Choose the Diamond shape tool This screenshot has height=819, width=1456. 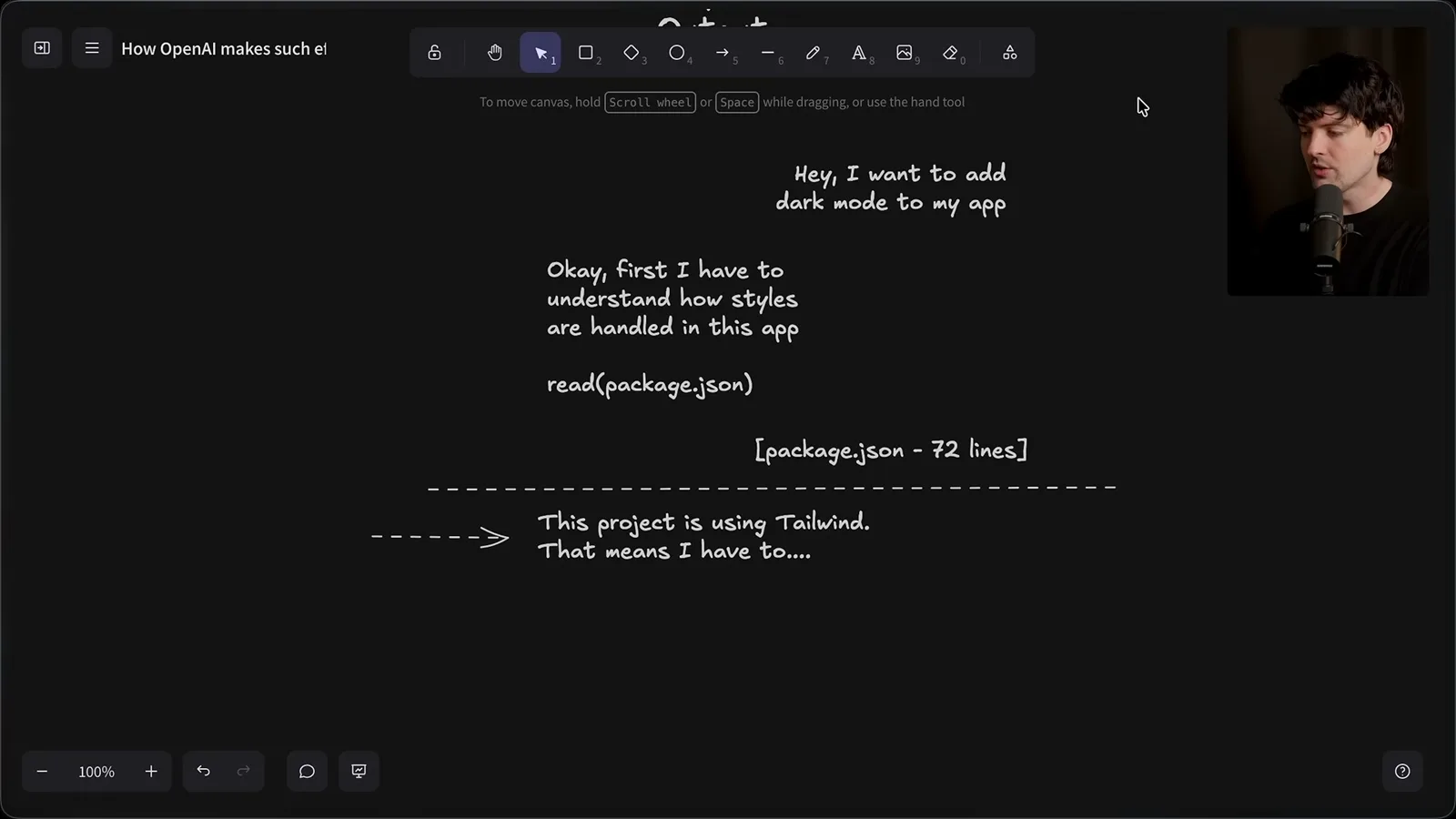pos(632,53)
